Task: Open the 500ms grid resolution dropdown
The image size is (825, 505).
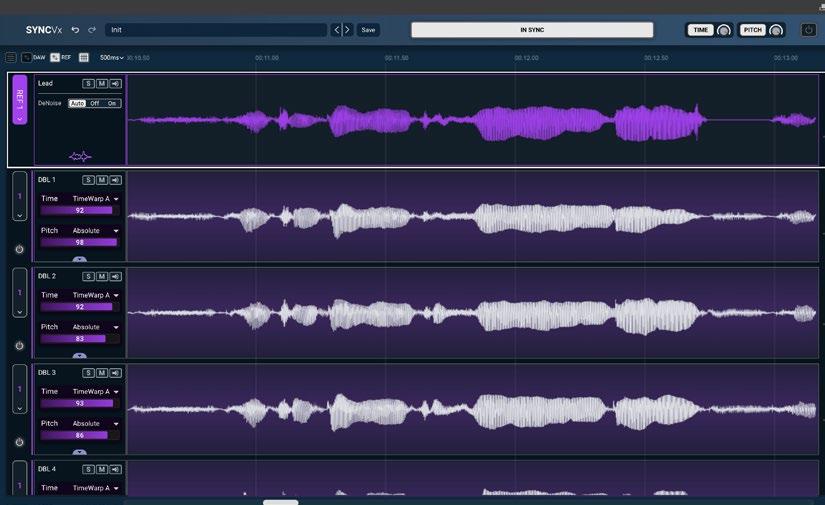Action: [112, 57]
